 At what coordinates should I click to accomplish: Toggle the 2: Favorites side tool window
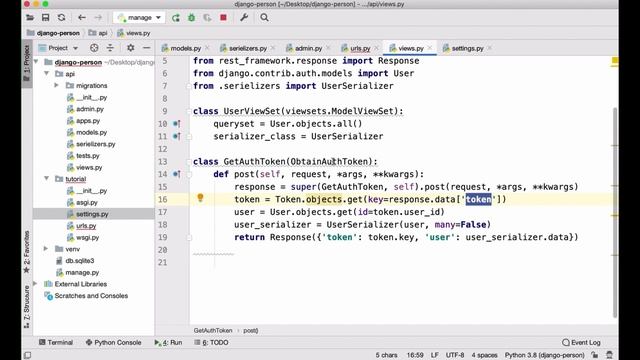pyautogui.click(x=27, y=251)
